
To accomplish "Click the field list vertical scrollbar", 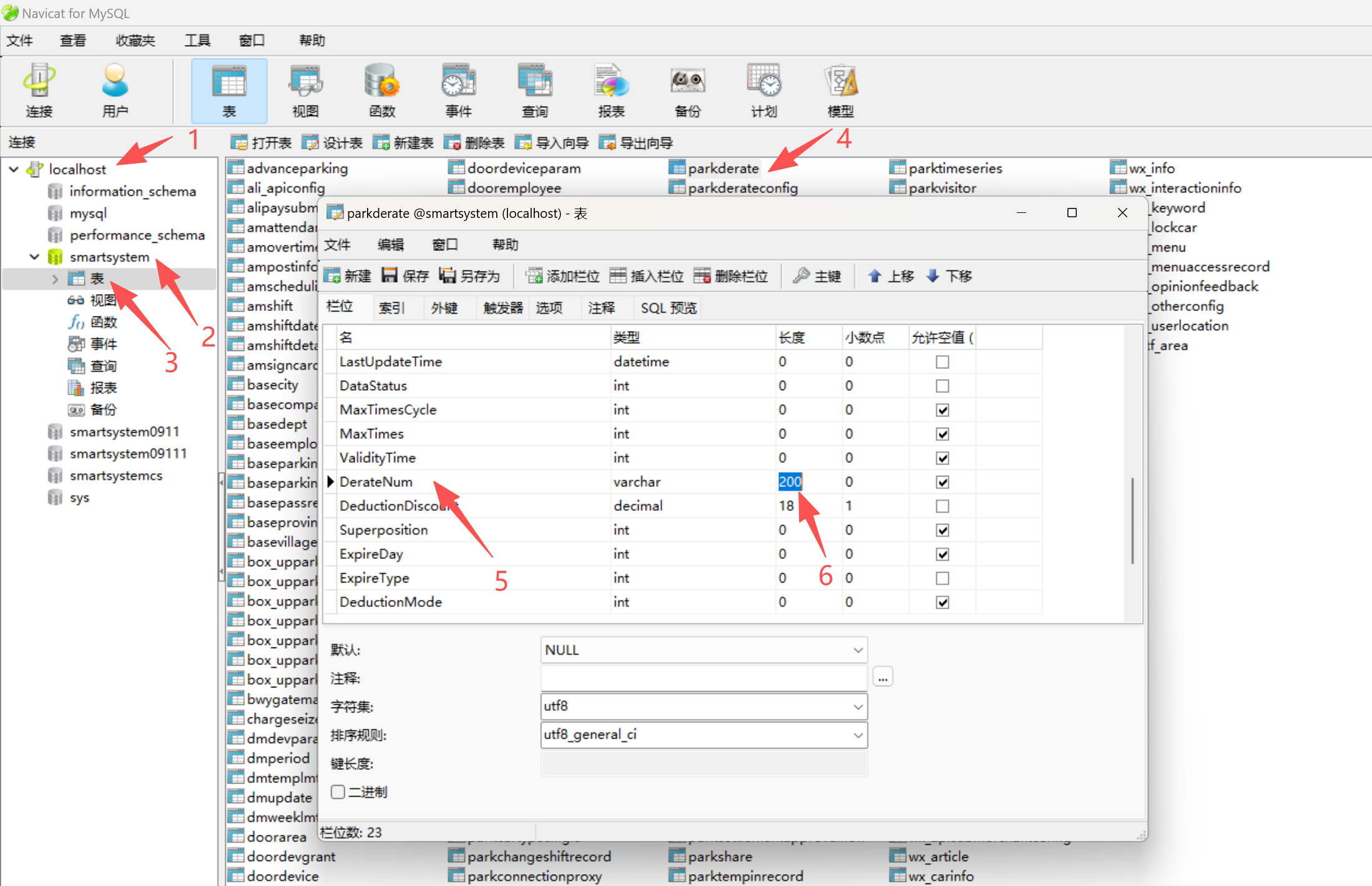I will point(1132,521).
